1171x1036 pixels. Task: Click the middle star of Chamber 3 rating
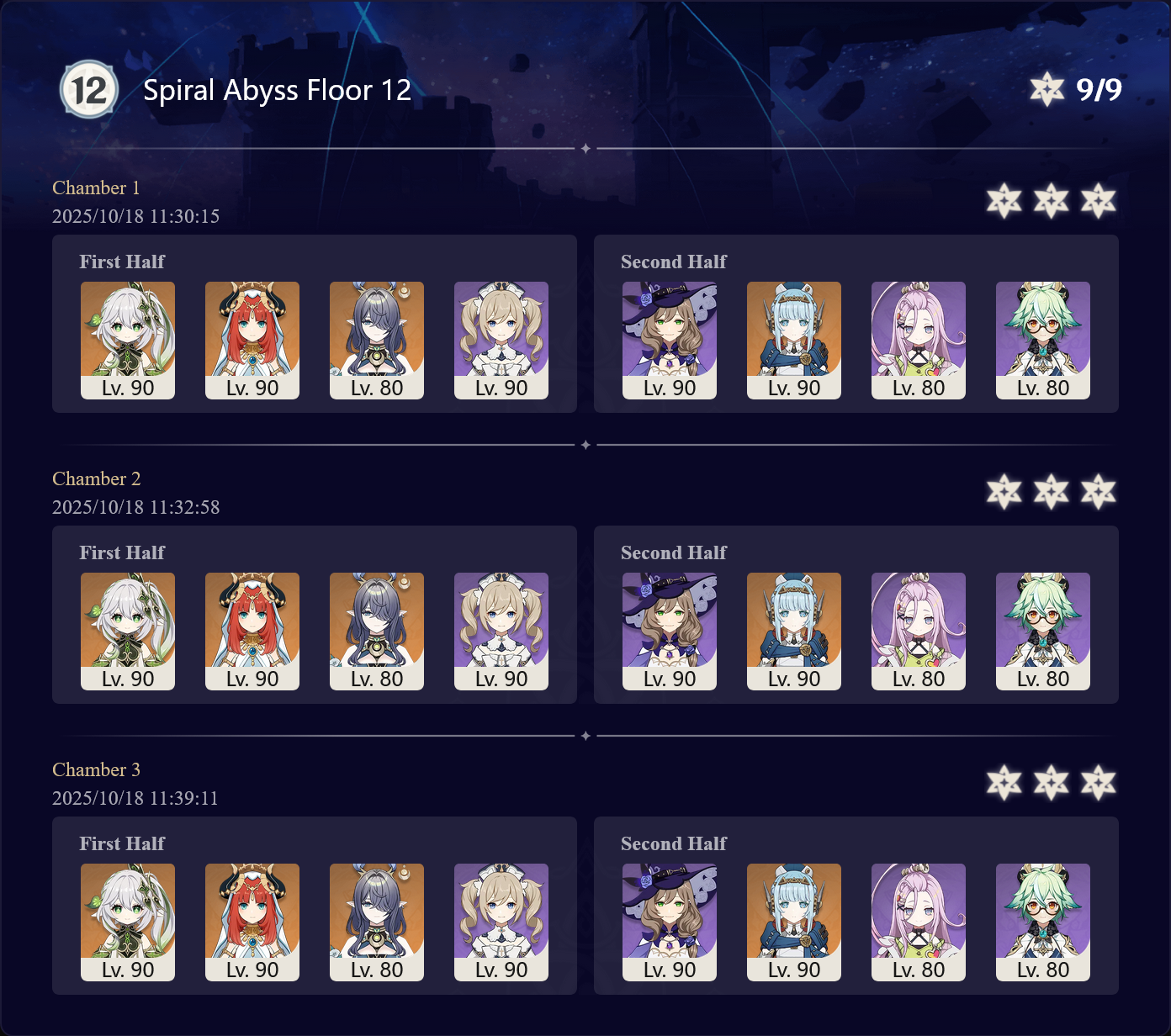[x=1051, y=783]
